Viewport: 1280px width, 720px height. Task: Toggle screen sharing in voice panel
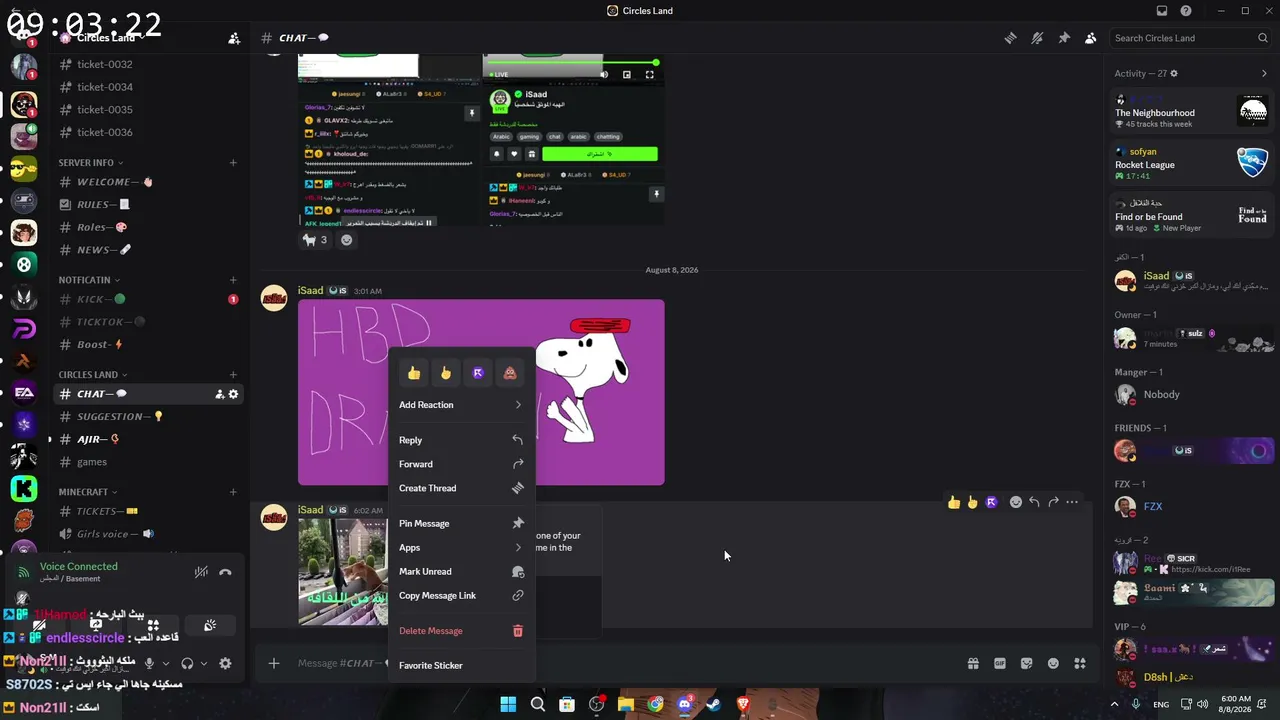[96, 625]
